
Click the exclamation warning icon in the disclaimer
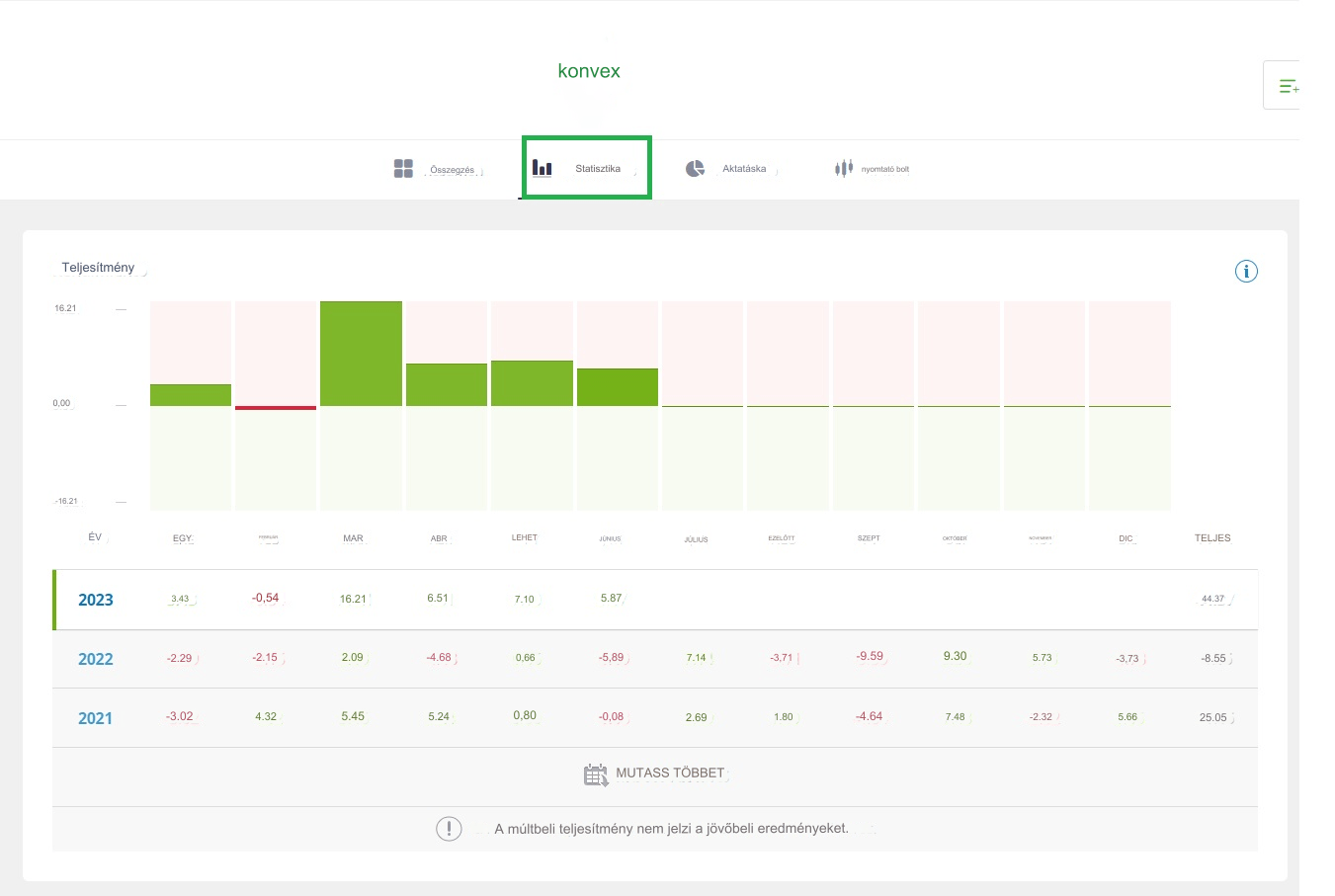click(x=449, y=828)
